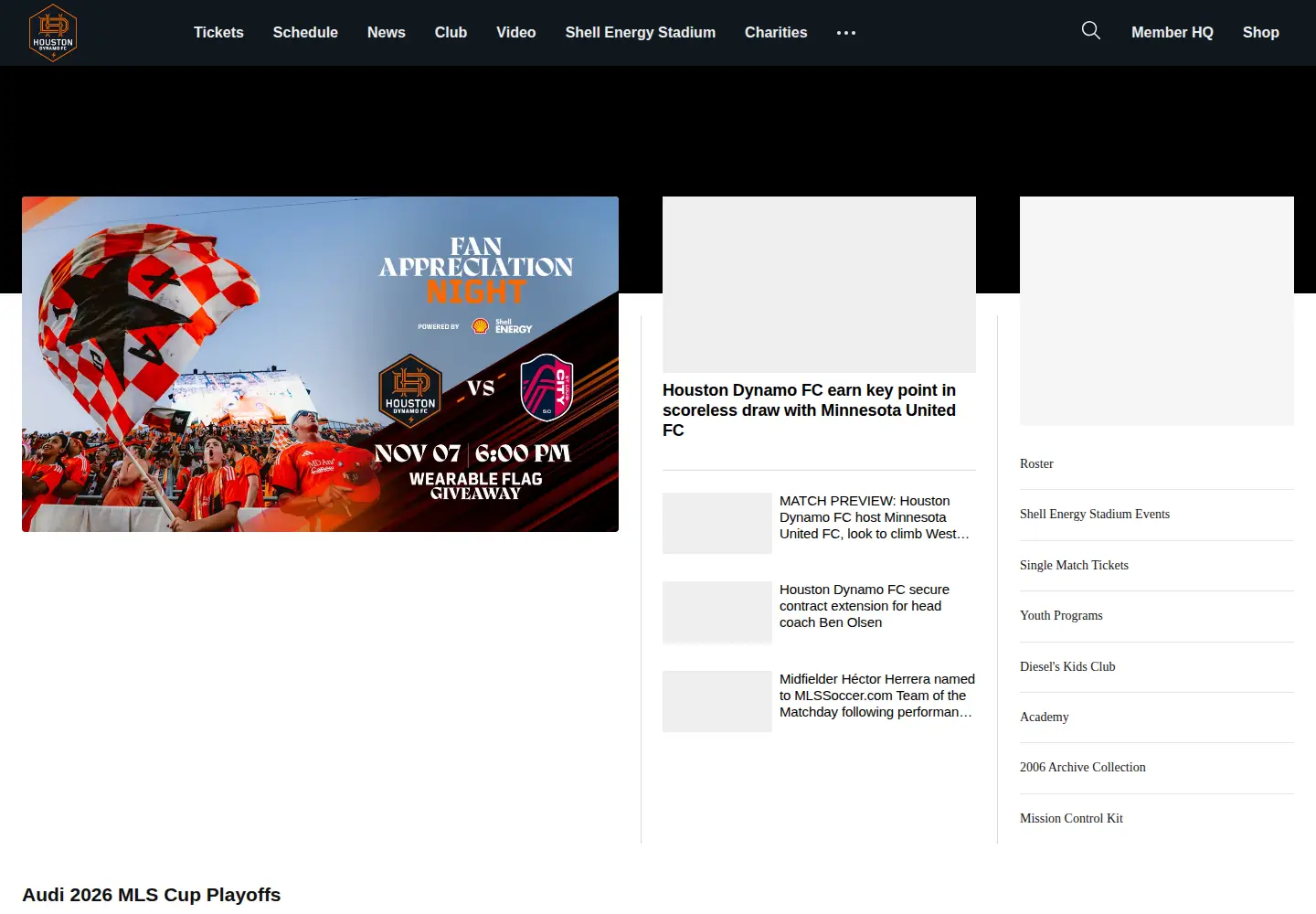Expand the three-dot more menu

coord(846,33)
